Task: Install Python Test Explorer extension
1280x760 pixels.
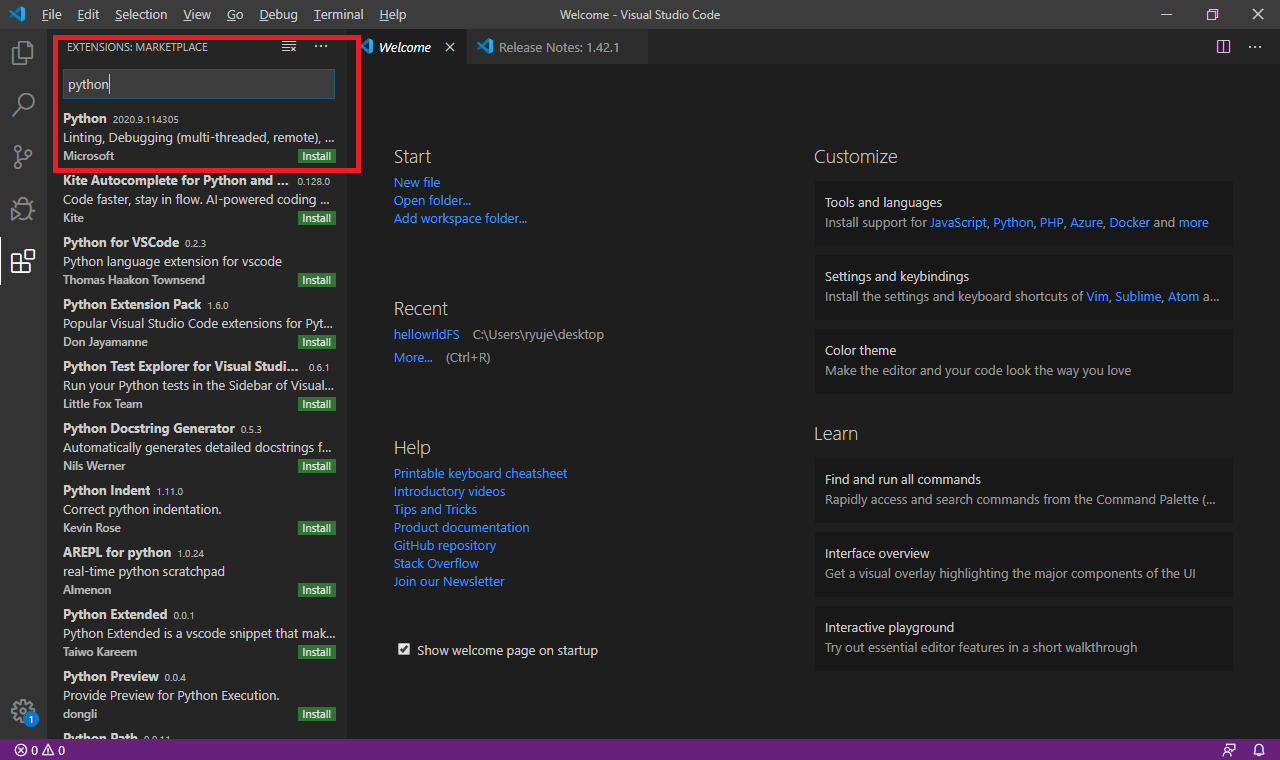Action: [x=317, y=404]
